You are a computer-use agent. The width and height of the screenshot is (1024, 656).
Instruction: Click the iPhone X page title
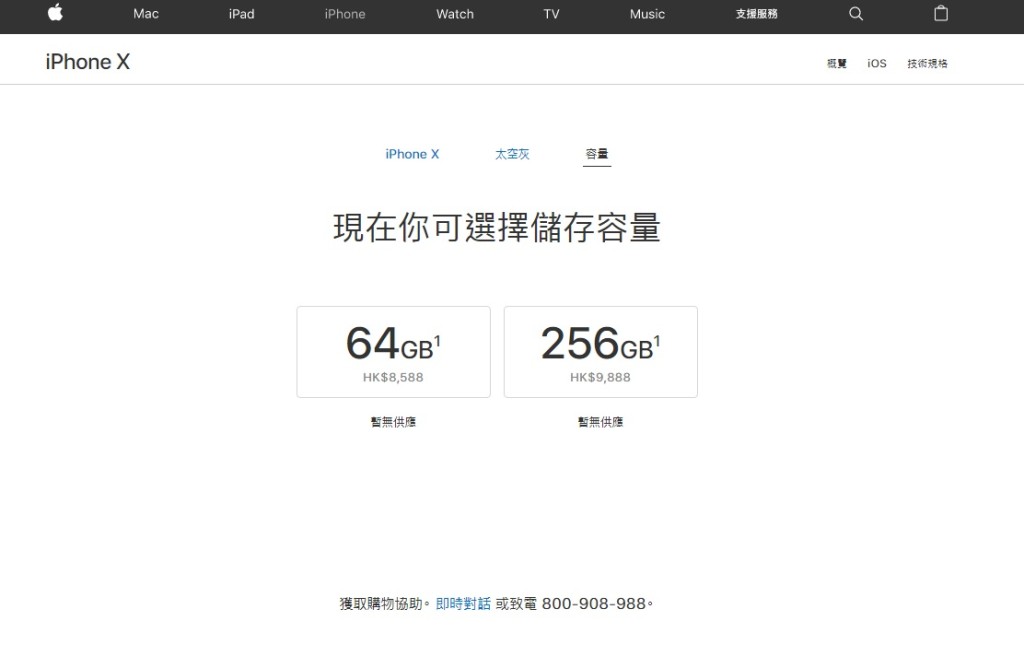pos(88,61)
